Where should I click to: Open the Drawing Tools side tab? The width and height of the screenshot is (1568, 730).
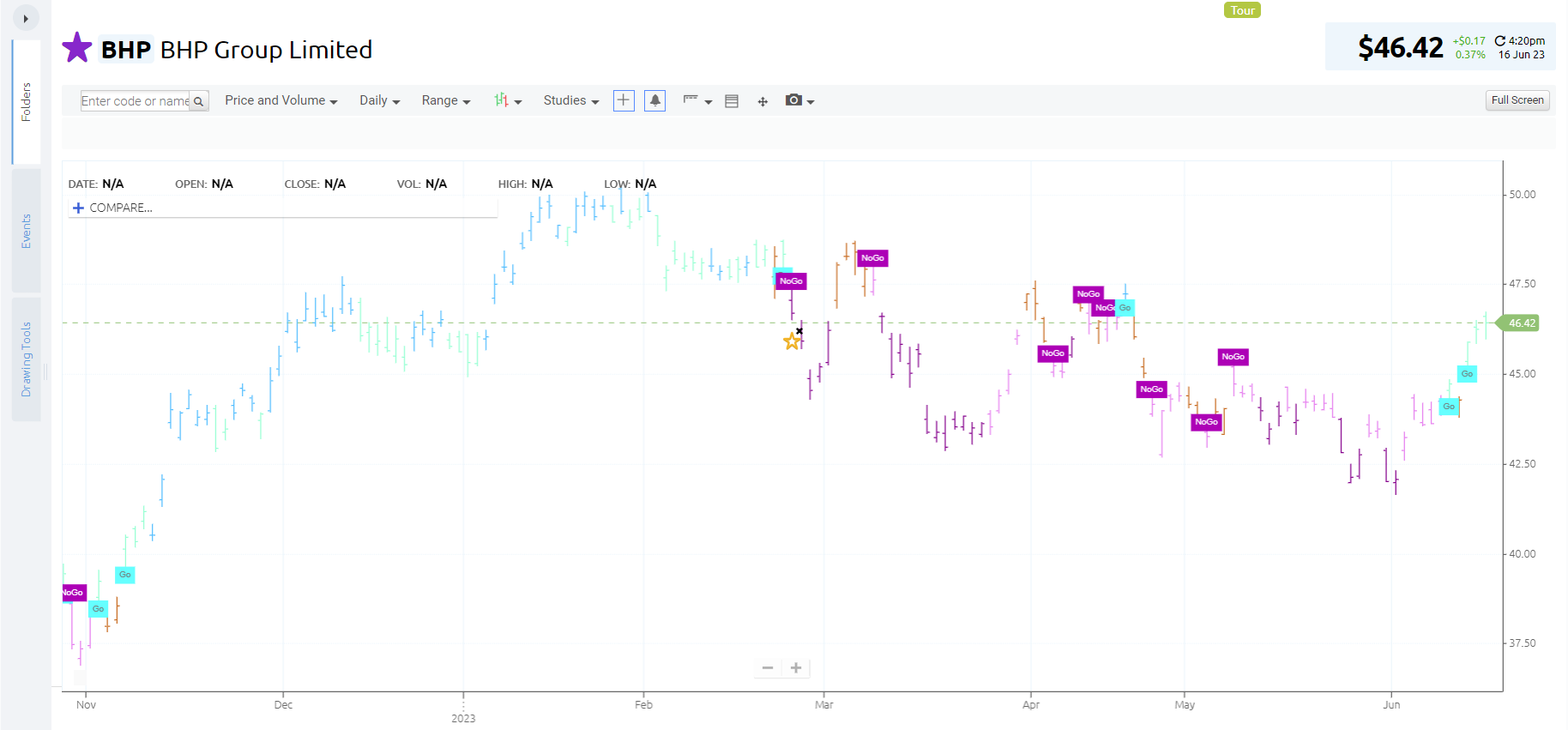pyautogui.click(x=26, y=359)
